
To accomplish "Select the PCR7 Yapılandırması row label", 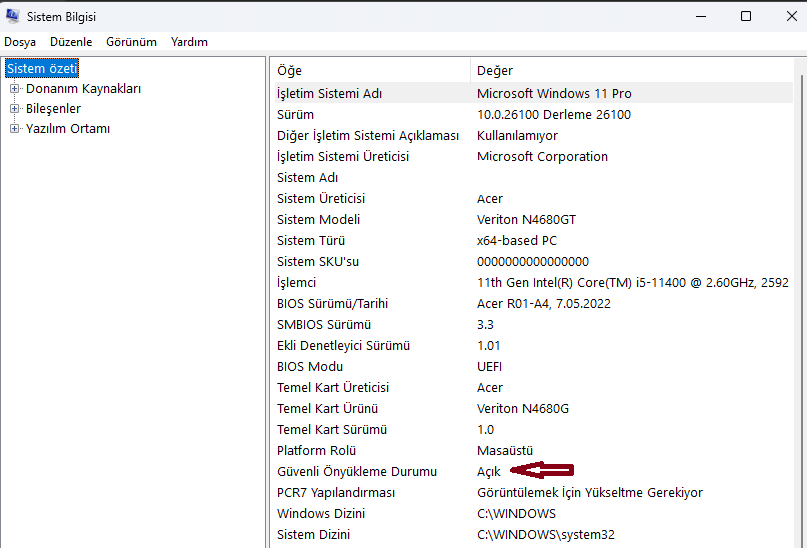I will pyautogui.click(x=336, y=493).
